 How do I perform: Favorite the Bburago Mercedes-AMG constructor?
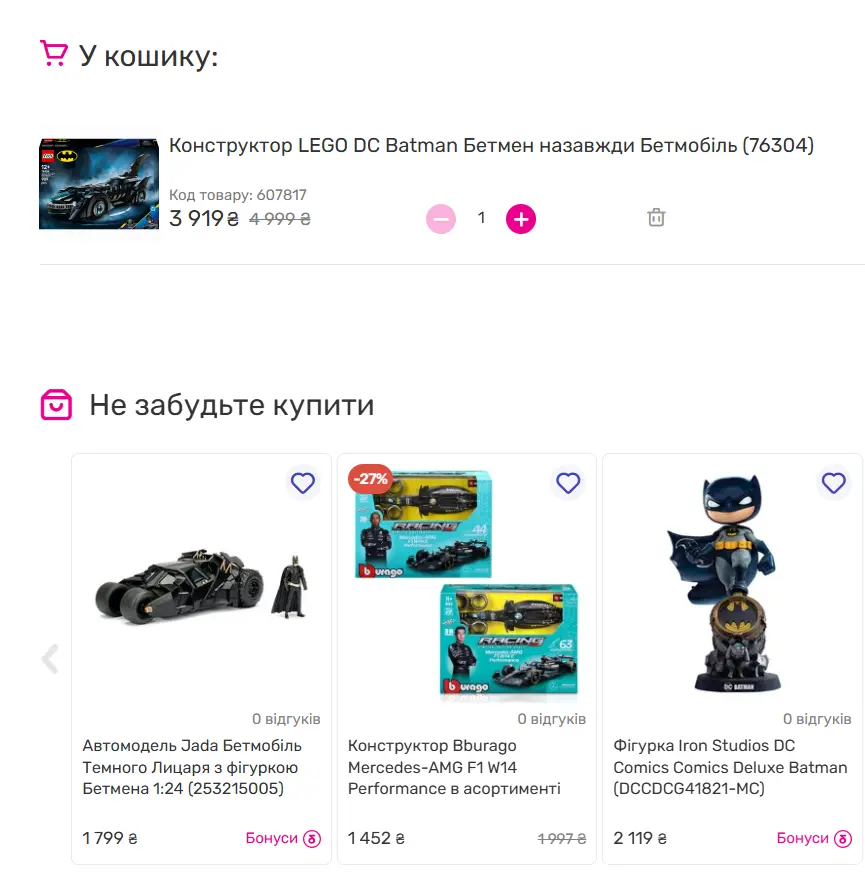tap(568, 483)
